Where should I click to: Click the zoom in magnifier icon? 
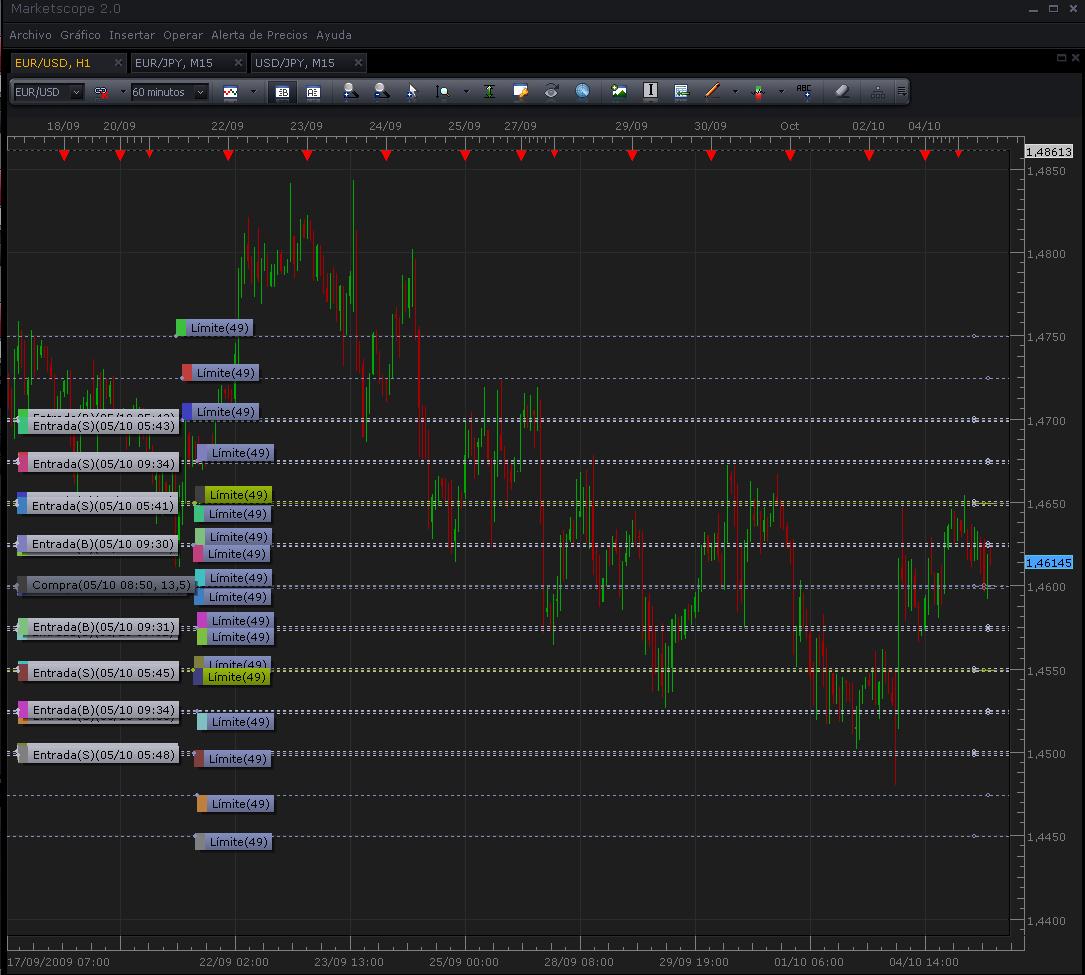click(350, 91)
